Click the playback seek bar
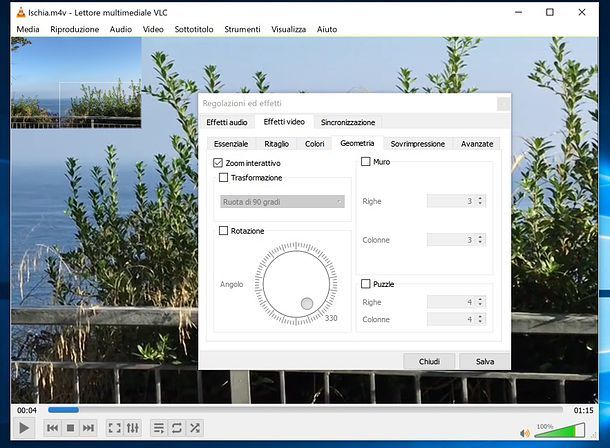Screen dimensions: 610x448 (305, 410)
